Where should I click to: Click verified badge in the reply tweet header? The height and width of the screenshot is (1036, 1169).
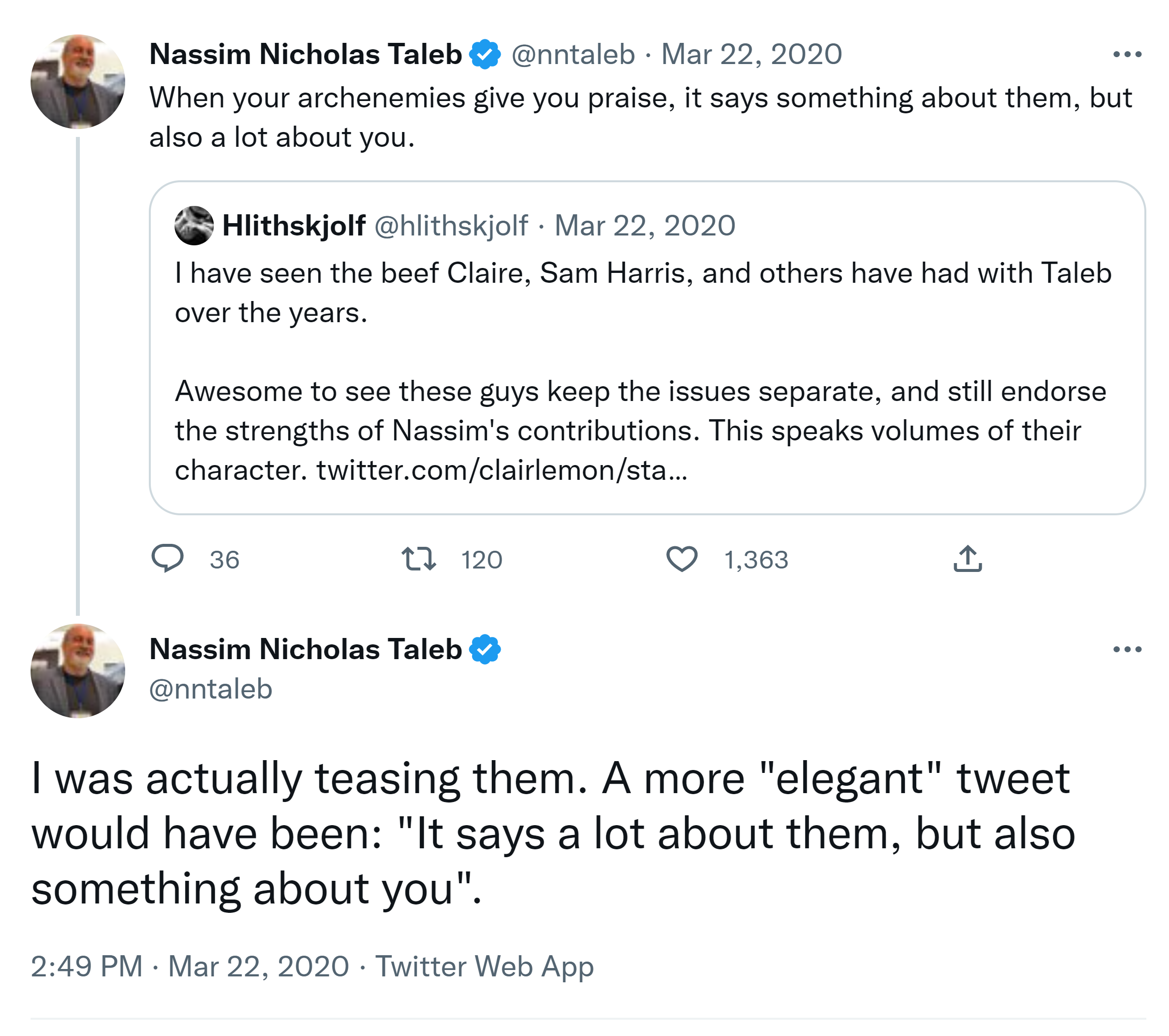485,649
